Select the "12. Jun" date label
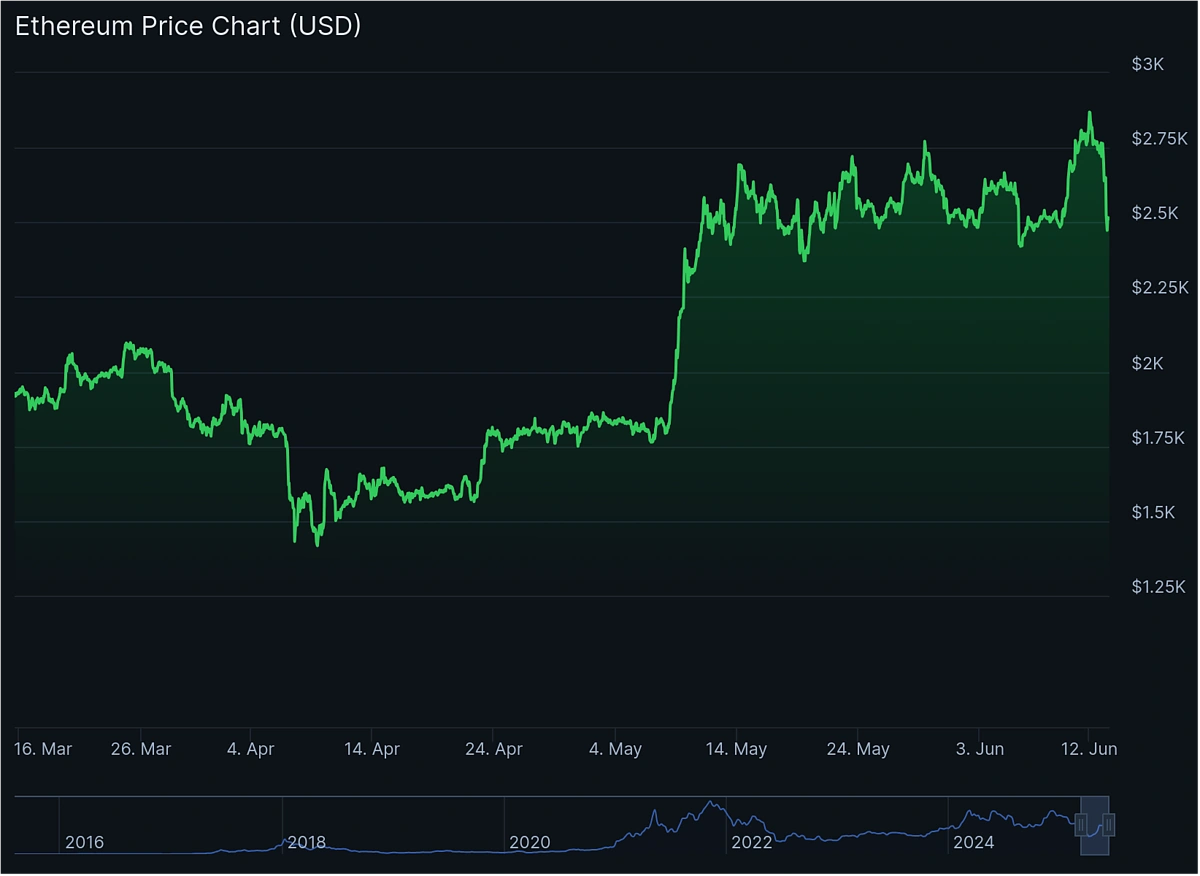This screenshot has width=1200, height=876. coord(1089,749)
